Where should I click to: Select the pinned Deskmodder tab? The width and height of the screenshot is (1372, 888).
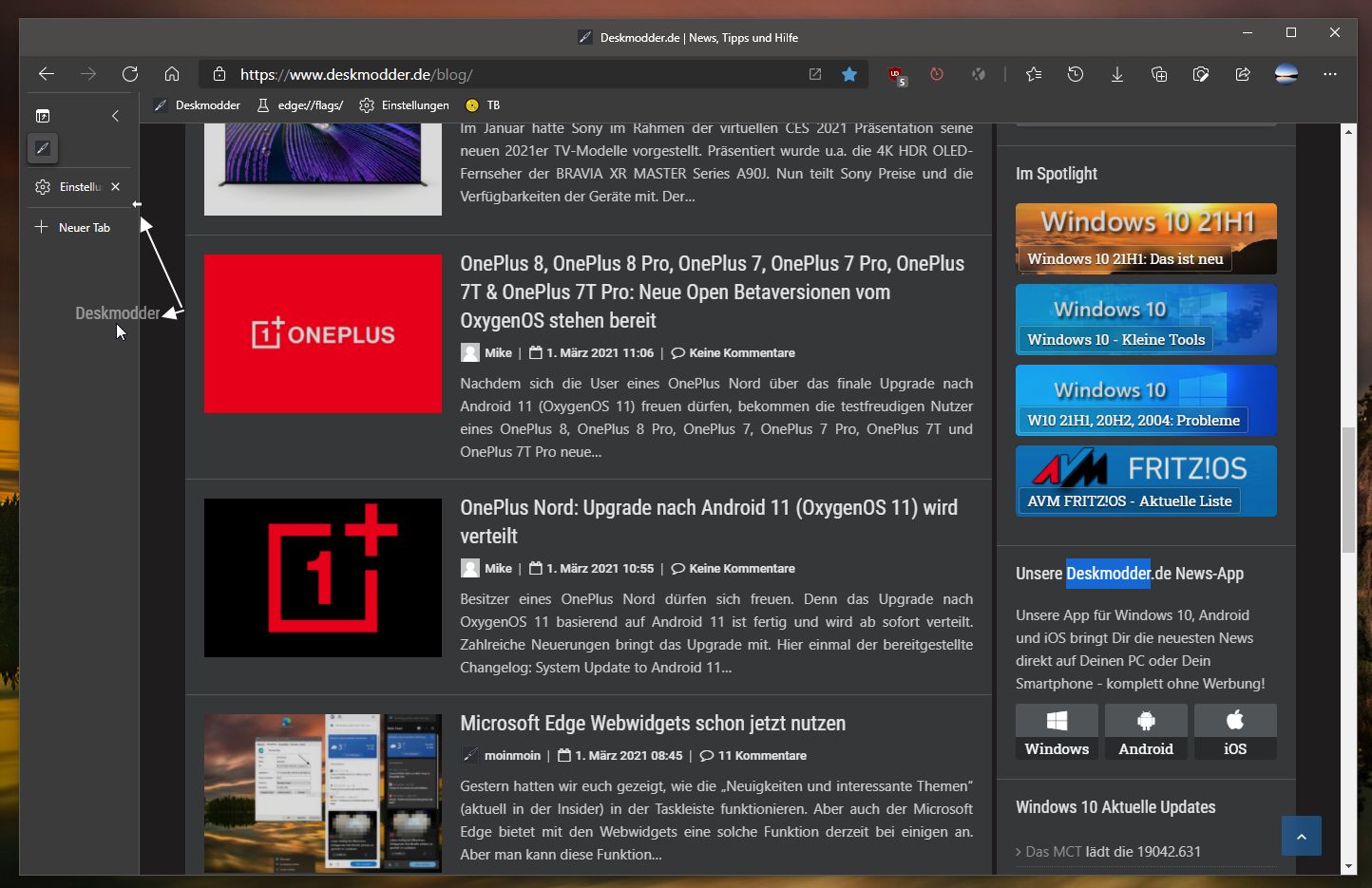point(43,148)
